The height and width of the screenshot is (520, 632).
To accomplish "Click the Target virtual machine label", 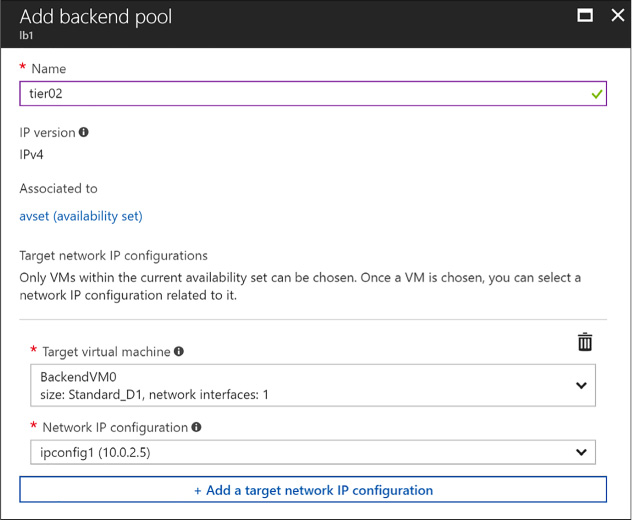I will 106,352.
